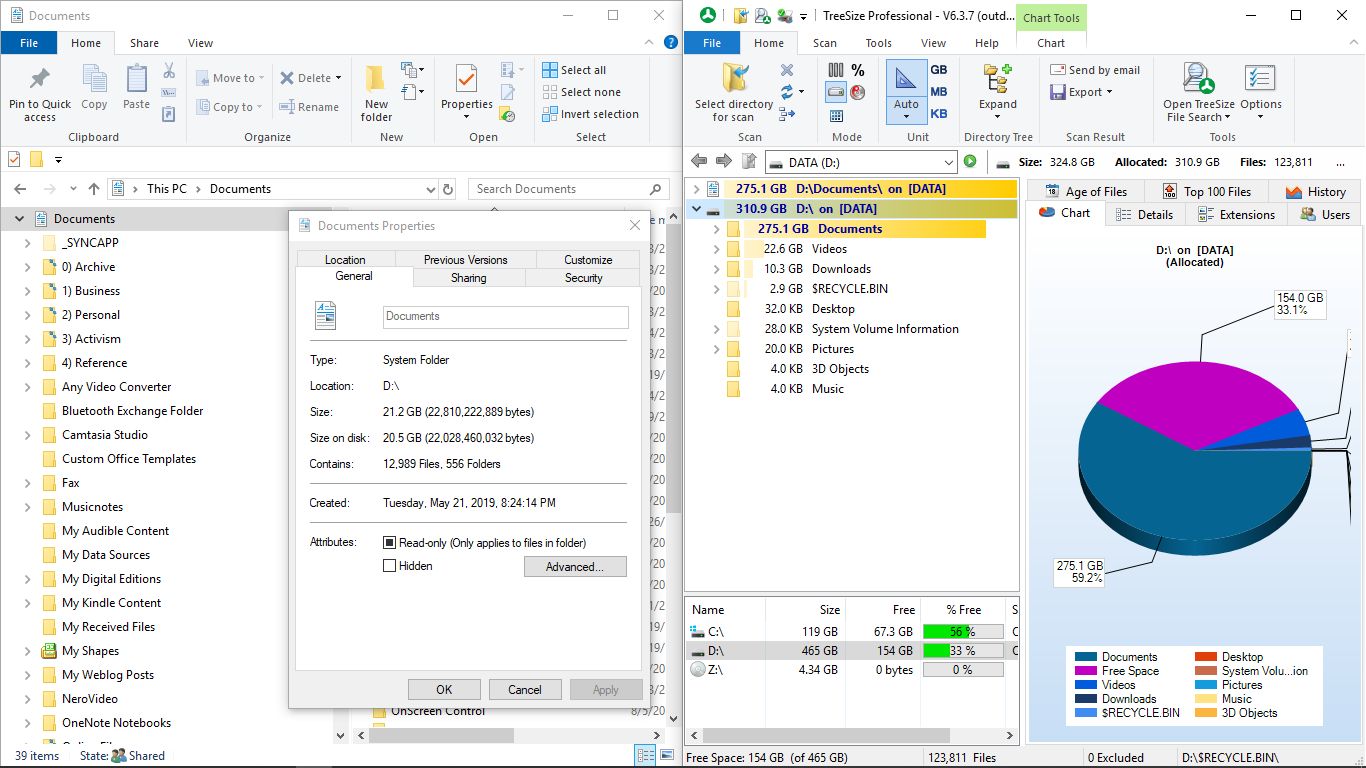Click the Documents legend color swatch
This screenshot has height=768, width=1366.
pos(1085,657)
